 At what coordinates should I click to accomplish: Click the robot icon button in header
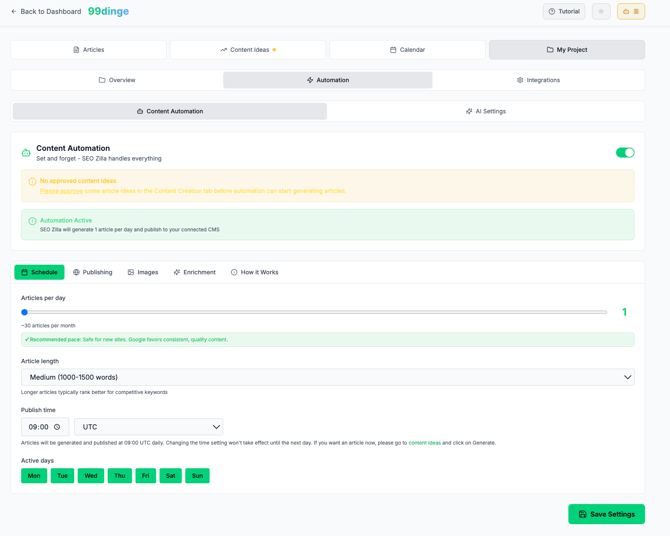click(631, 12)
